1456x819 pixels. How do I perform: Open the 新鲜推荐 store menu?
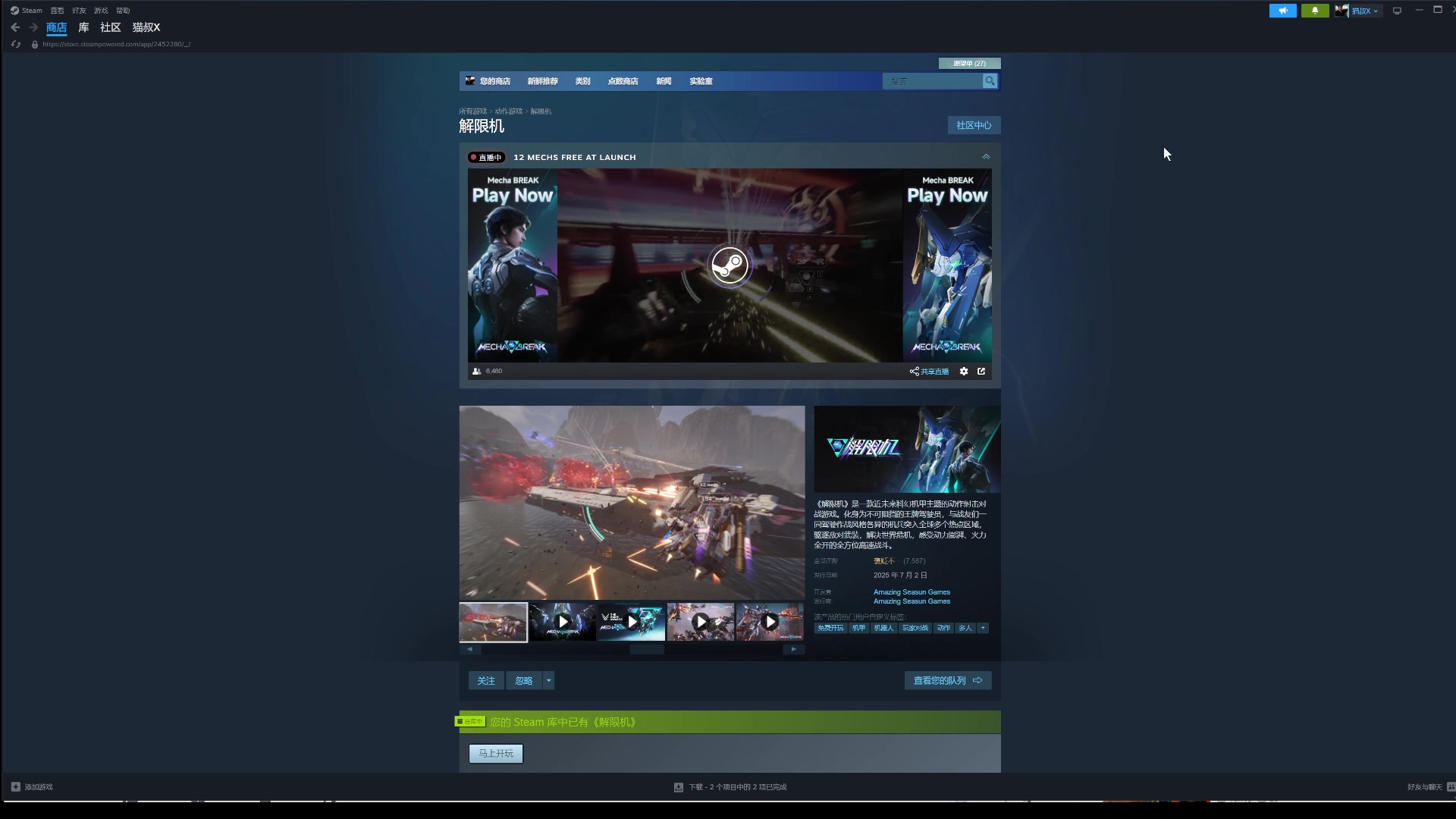542,81
